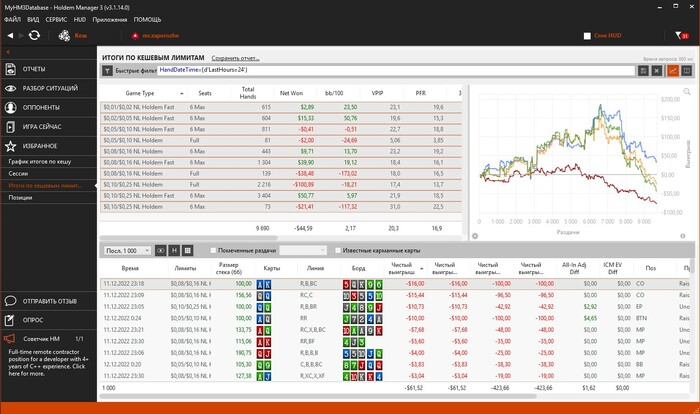The height and width of the screenshot is (414, 700).
Task: Open ВИД menu
Action: [33, 20]
